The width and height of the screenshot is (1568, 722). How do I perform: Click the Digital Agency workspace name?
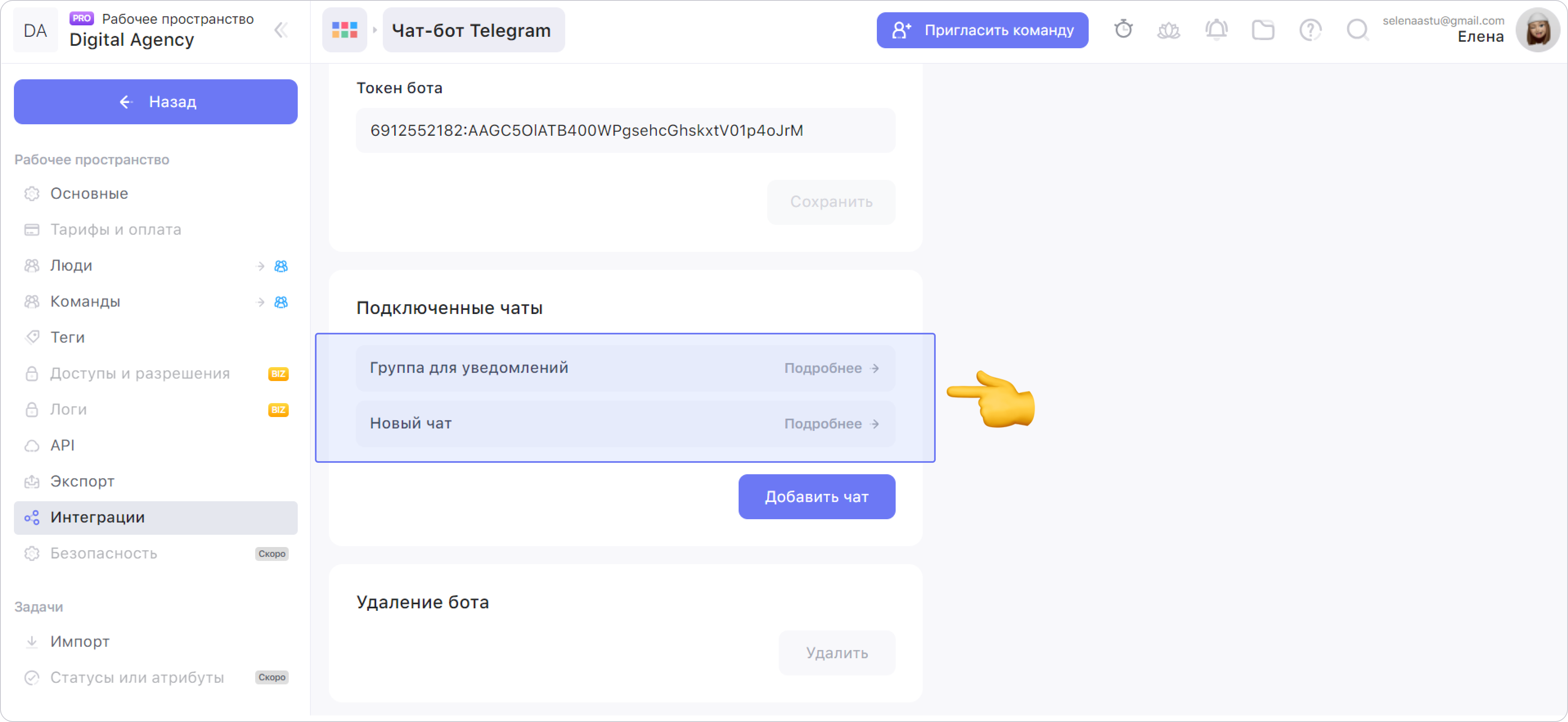(131, 40)
